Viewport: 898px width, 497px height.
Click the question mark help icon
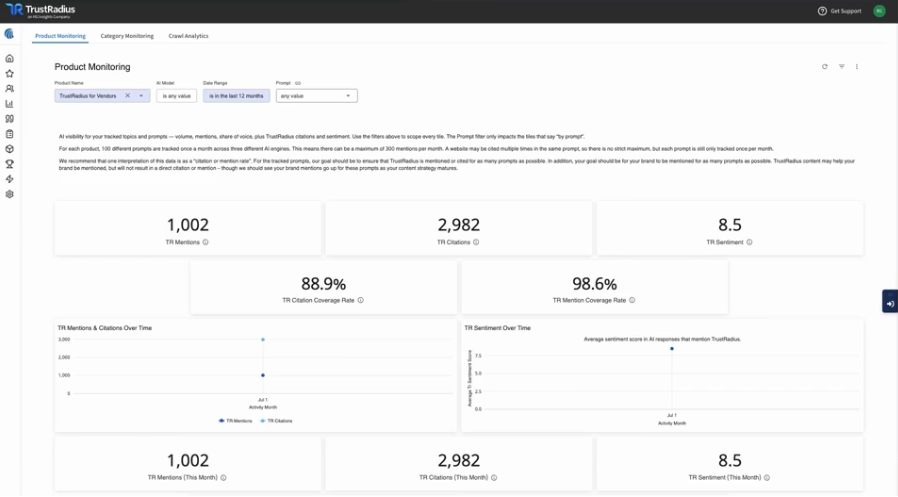point(822,11)
